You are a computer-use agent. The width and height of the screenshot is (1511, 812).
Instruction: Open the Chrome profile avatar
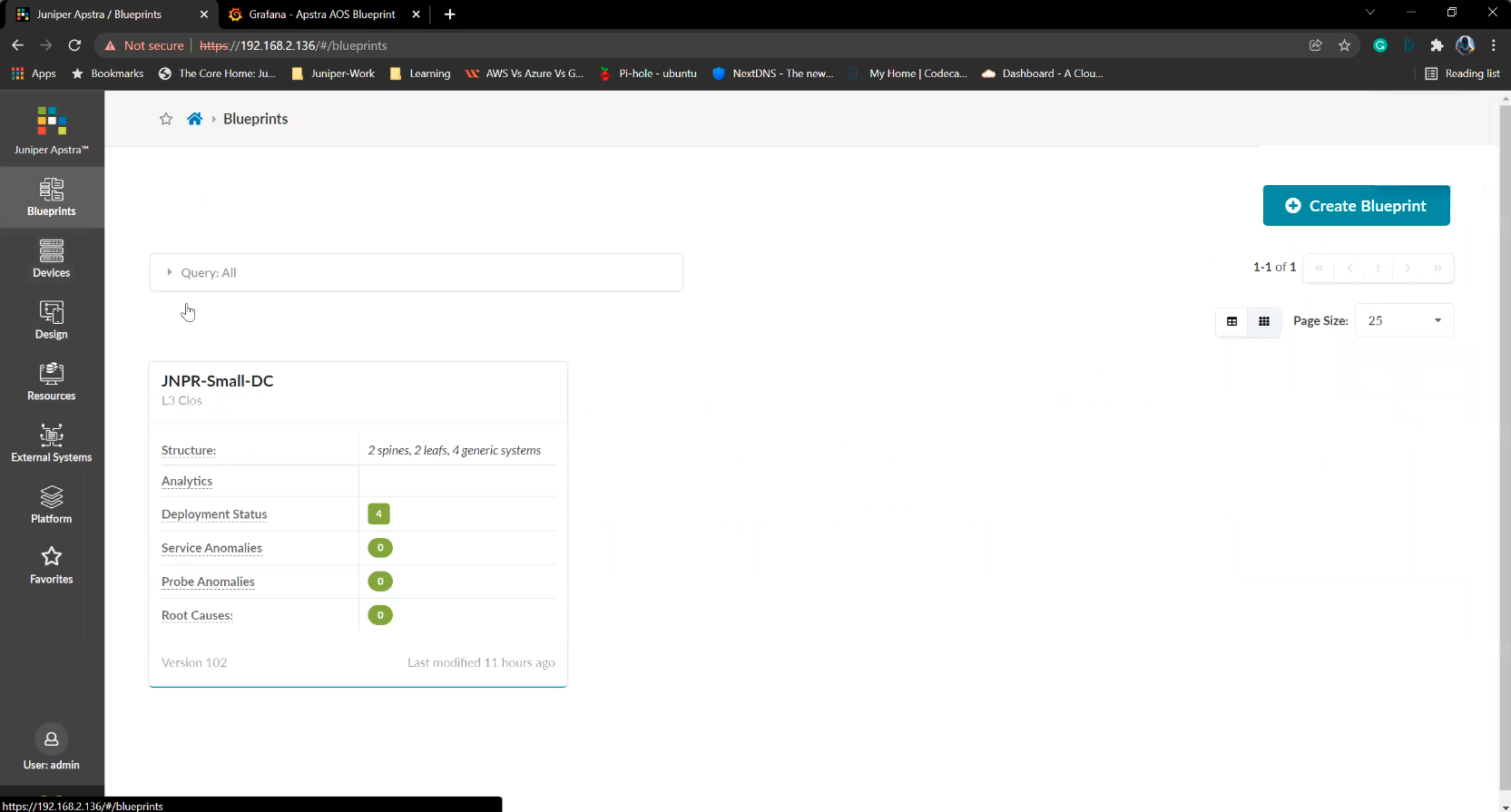pyautogui.click(x=1466, y=45)
